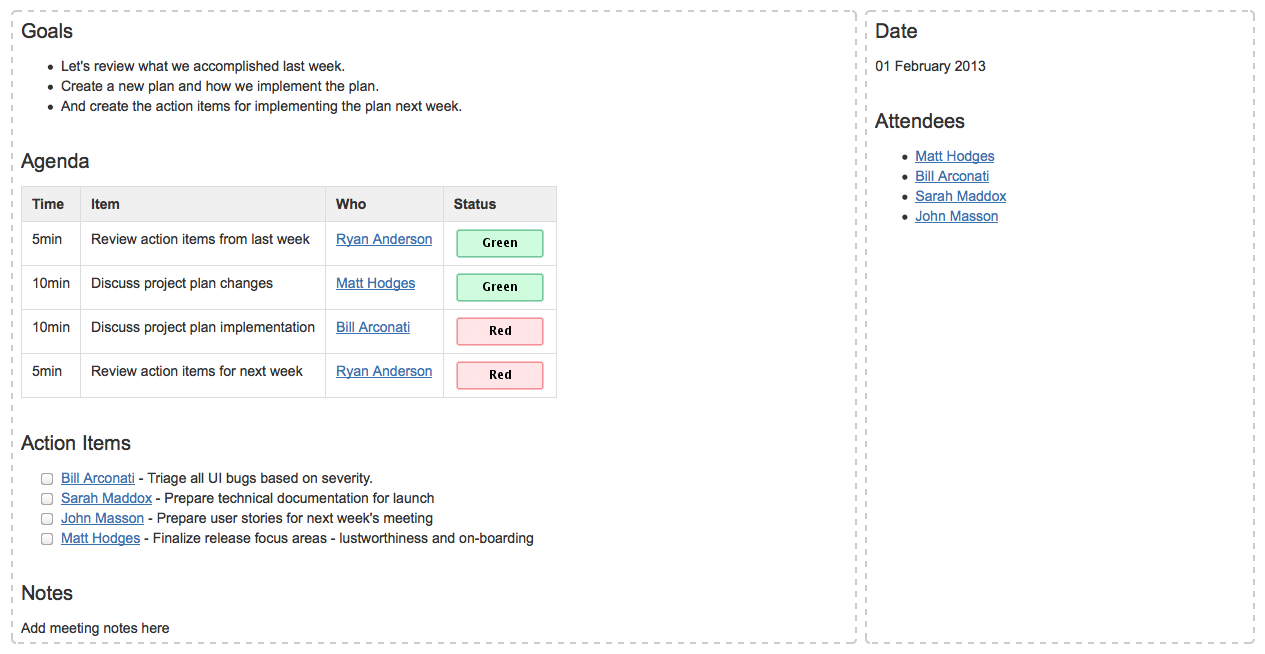Viewport: 1265px width, 654px height.
Task: Open Matt Hodges in the Attendees list
Action: click(954, 157)
